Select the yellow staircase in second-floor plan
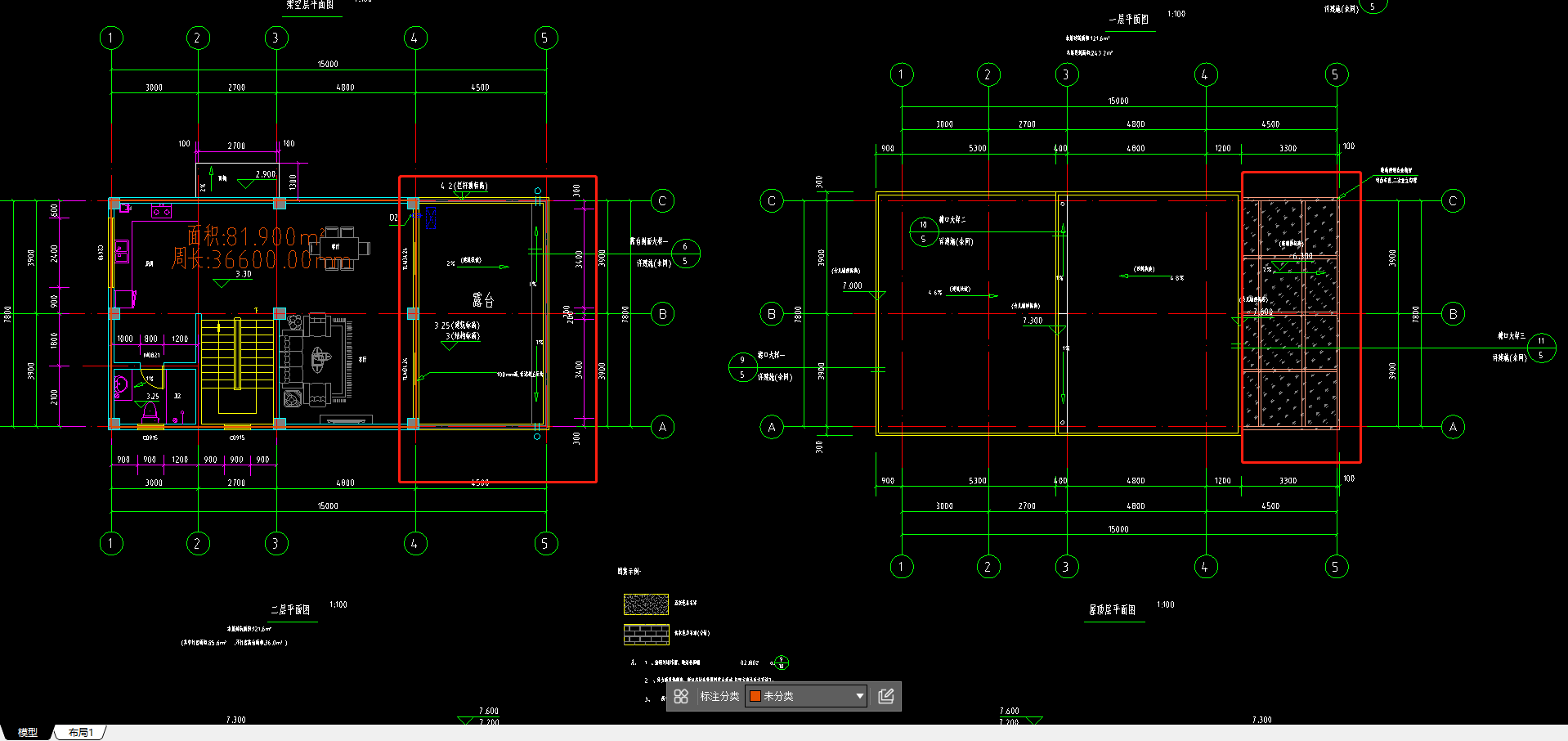Image resolution: width=1568 pixels, height=741 pixels. coord(237,353)
